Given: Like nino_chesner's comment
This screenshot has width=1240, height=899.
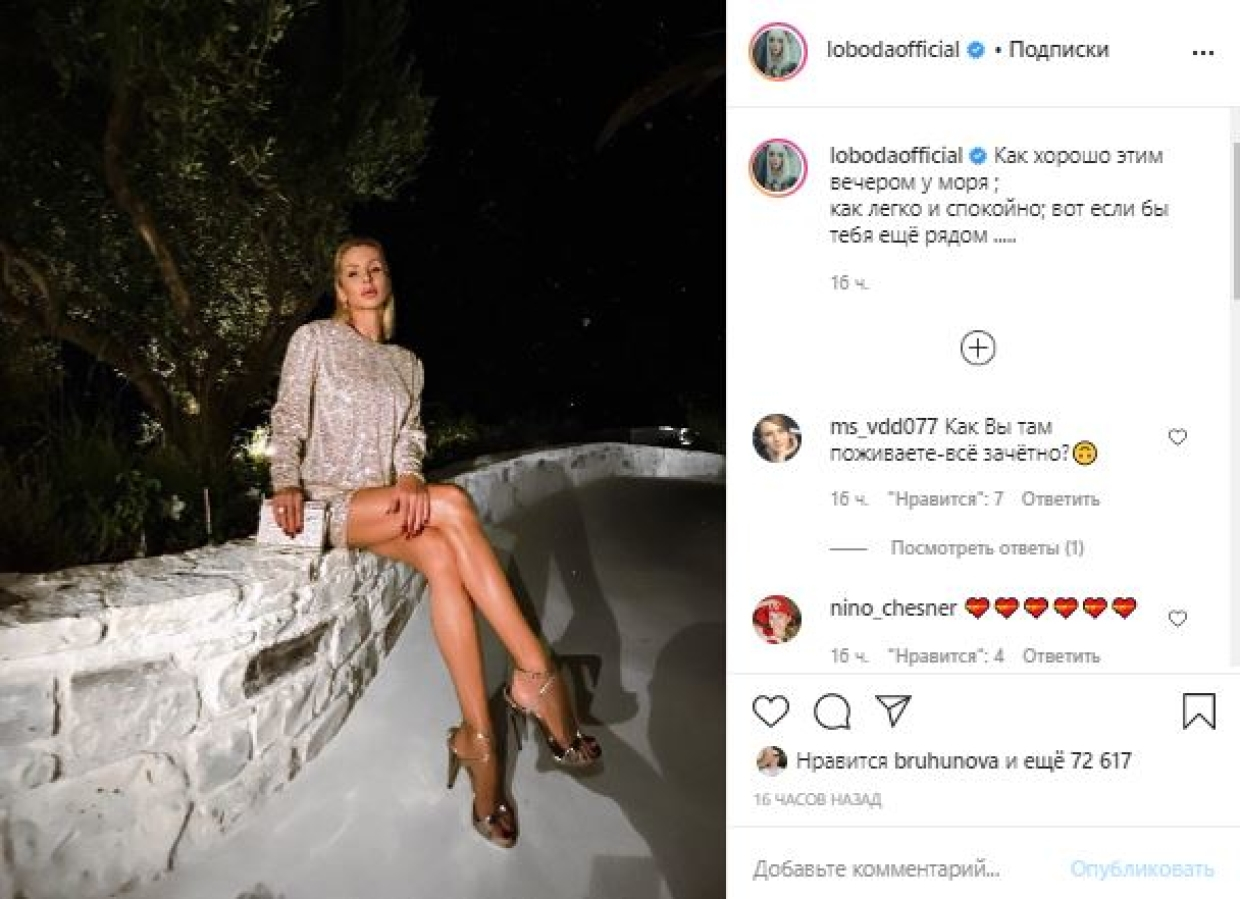Looking at the screenshot, I should (x=1177, y=618).
